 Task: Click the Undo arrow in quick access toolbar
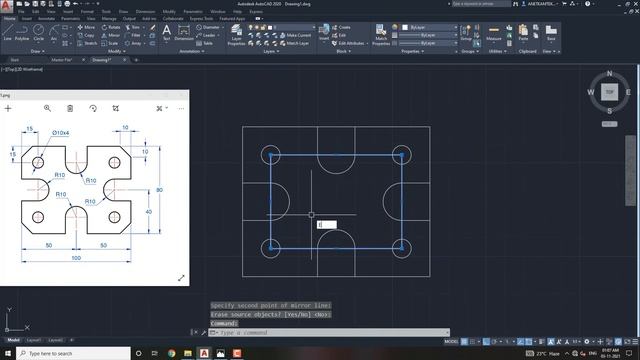coord(76,4)
